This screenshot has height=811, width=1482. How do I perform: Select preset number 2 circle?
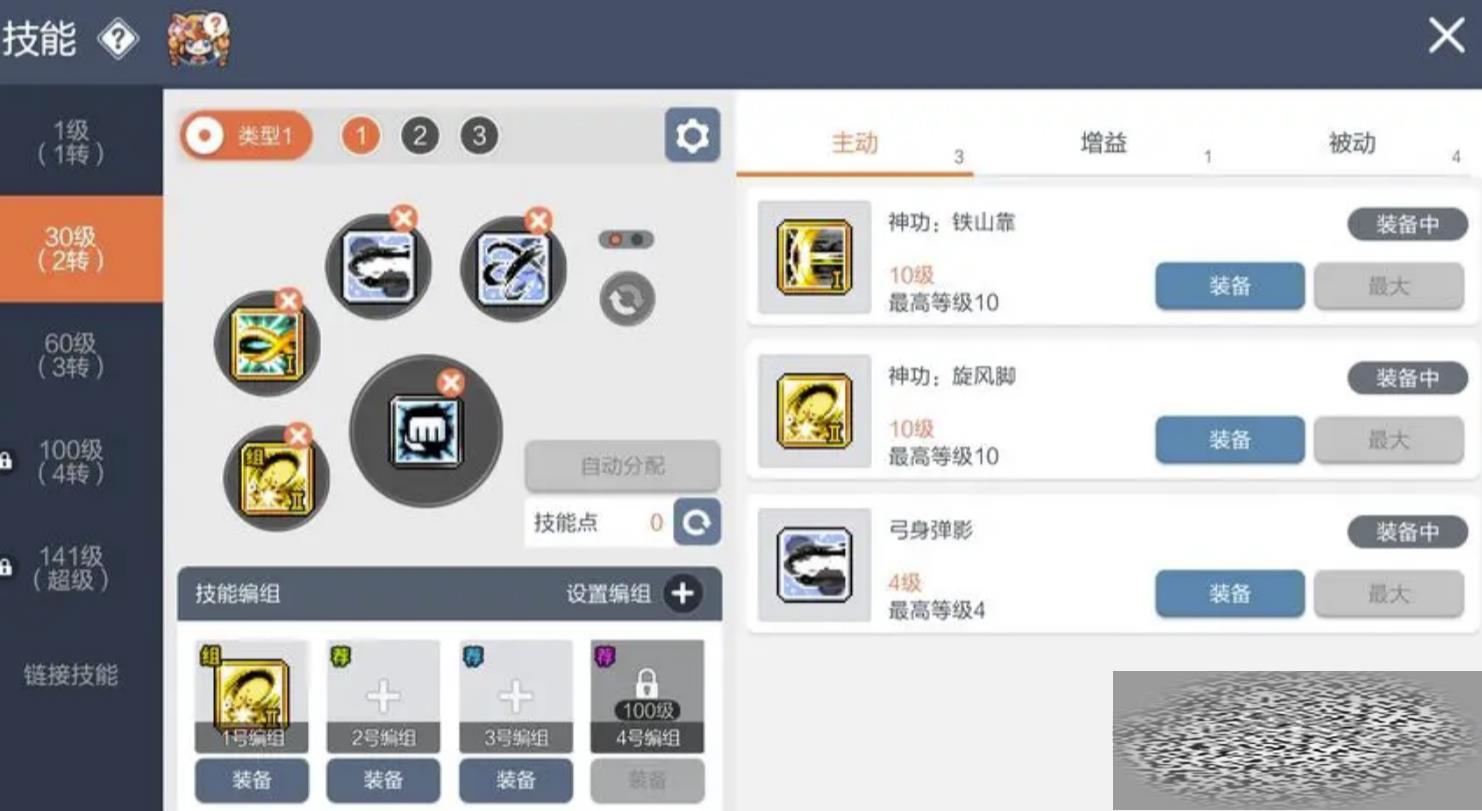tap(420, 136)
